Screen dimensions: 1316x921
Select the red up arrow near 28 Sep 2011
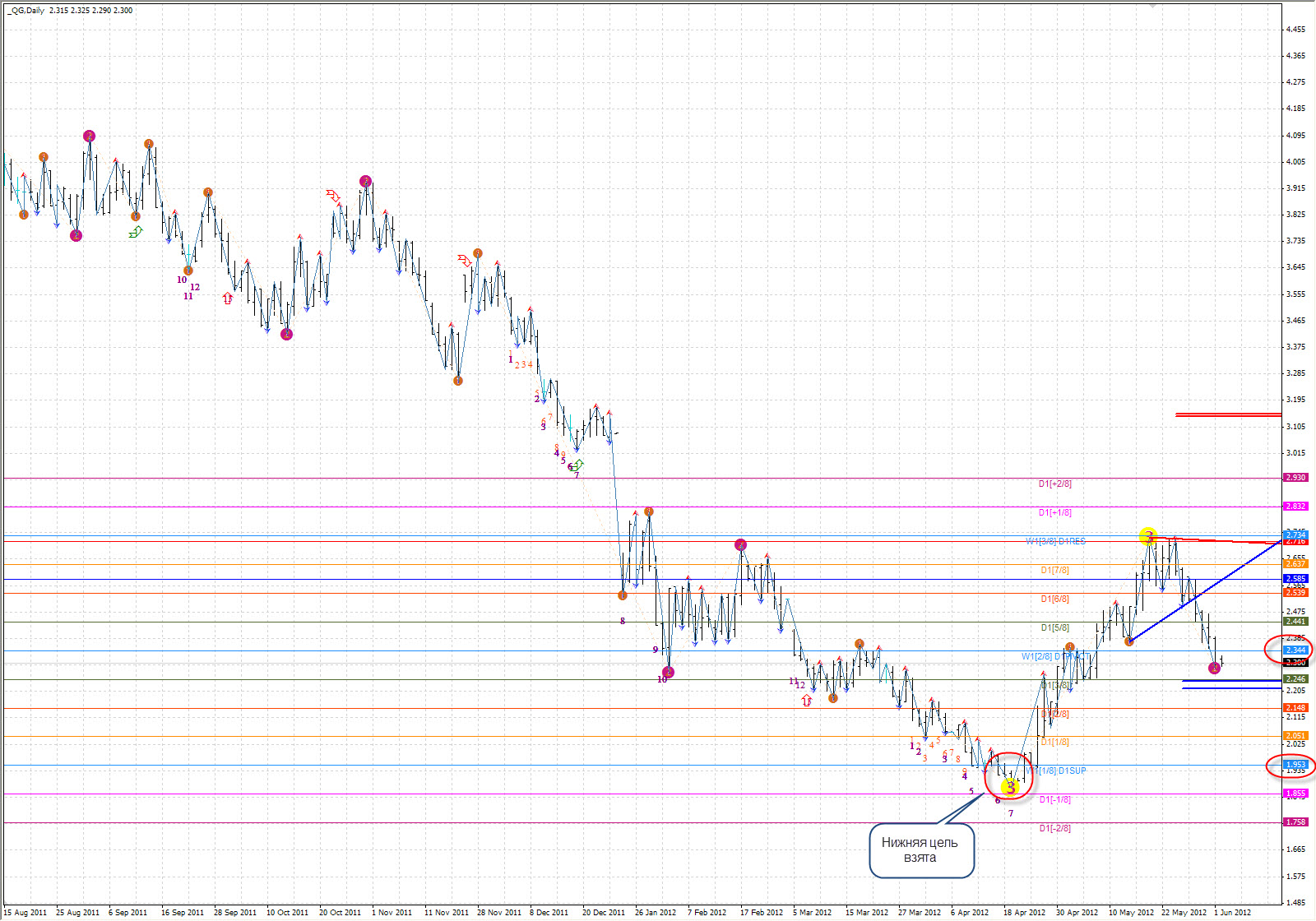pos(228,299)
